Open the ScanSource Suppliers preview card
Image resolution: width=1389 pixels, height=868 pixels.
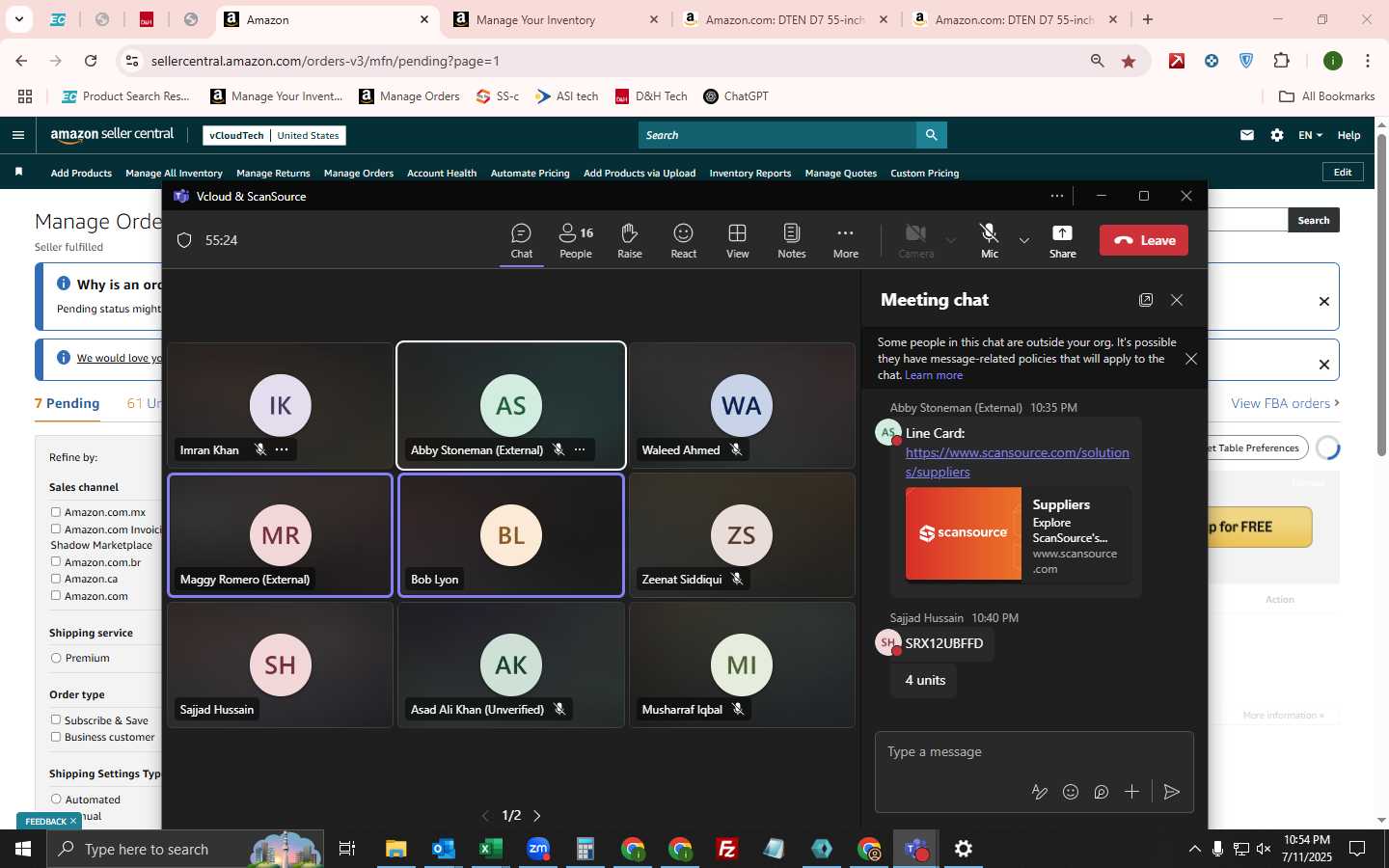coord(1018,533)
